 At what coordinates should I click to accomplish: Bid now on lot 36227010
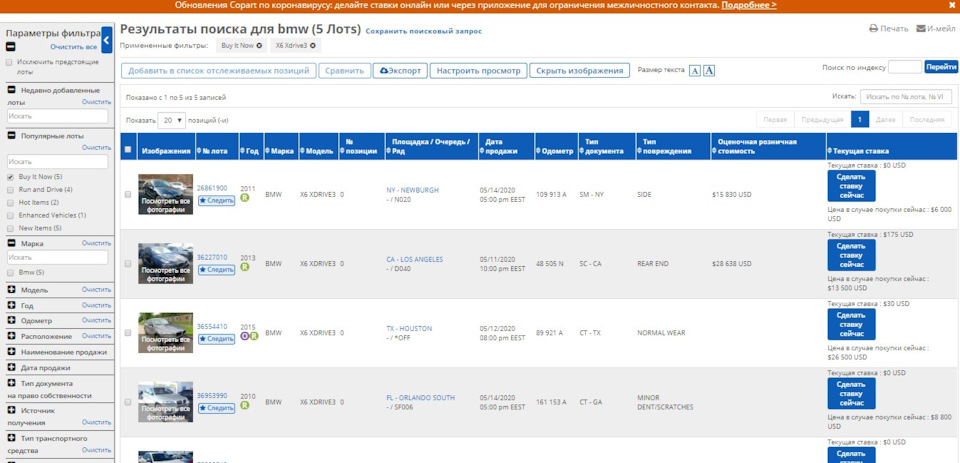[x=851, y=255]
